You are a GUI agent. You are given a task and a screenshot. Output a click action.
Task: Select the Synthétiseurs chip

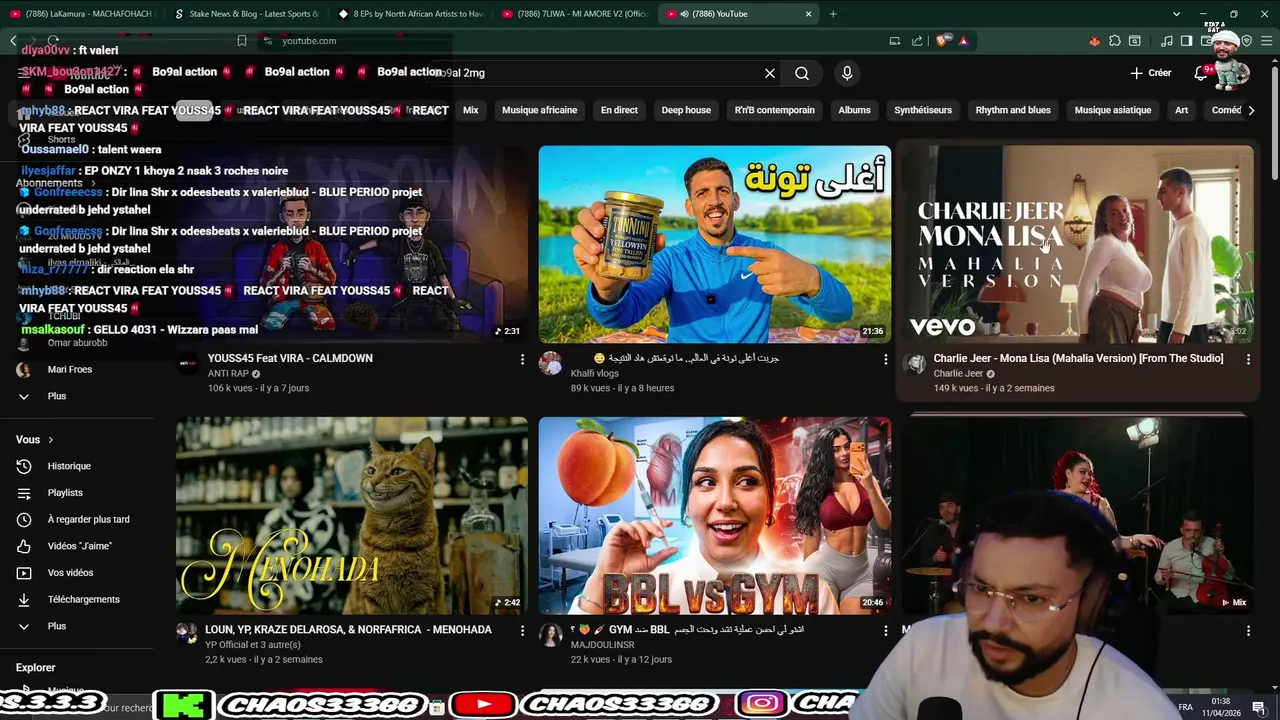tap(923, 110)
